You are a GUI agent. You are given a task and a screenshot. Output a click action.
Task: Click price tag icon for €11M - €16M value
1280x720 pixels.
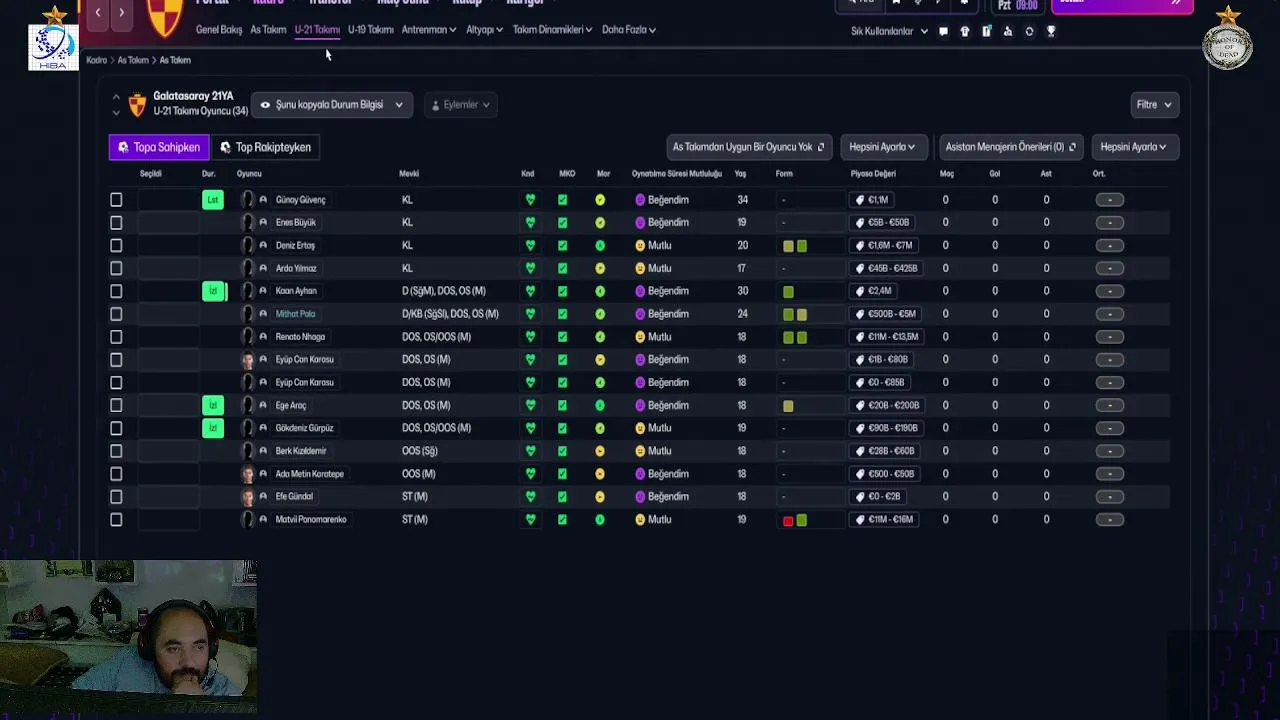click(x=860, y=520)
